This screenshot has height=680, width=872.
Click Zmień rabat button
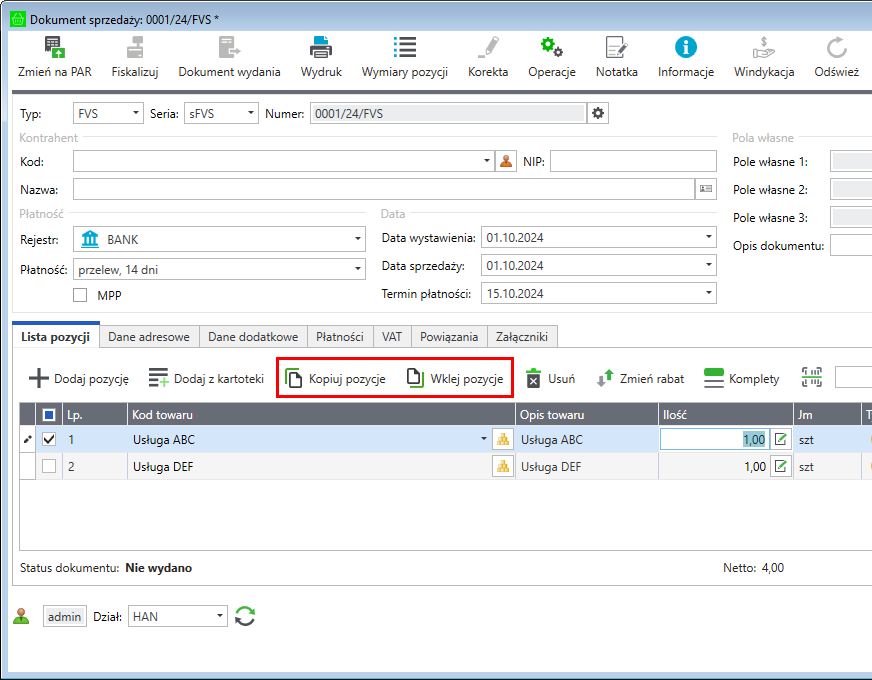[x=640, y=379]
